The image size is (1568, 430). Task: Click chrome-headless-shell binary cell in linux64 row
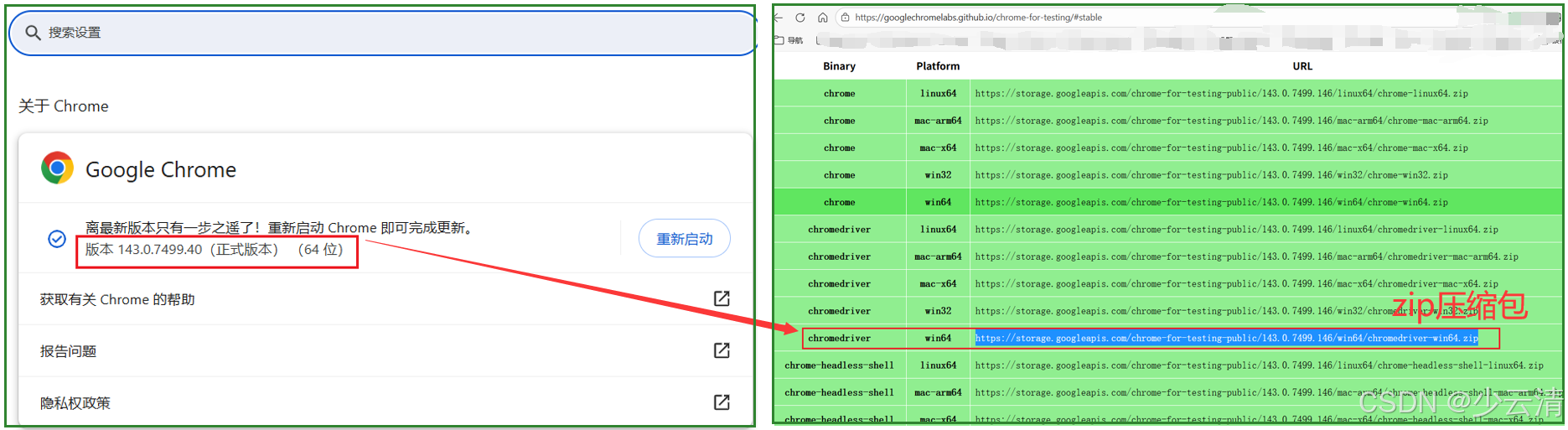[x=839, y=365]
